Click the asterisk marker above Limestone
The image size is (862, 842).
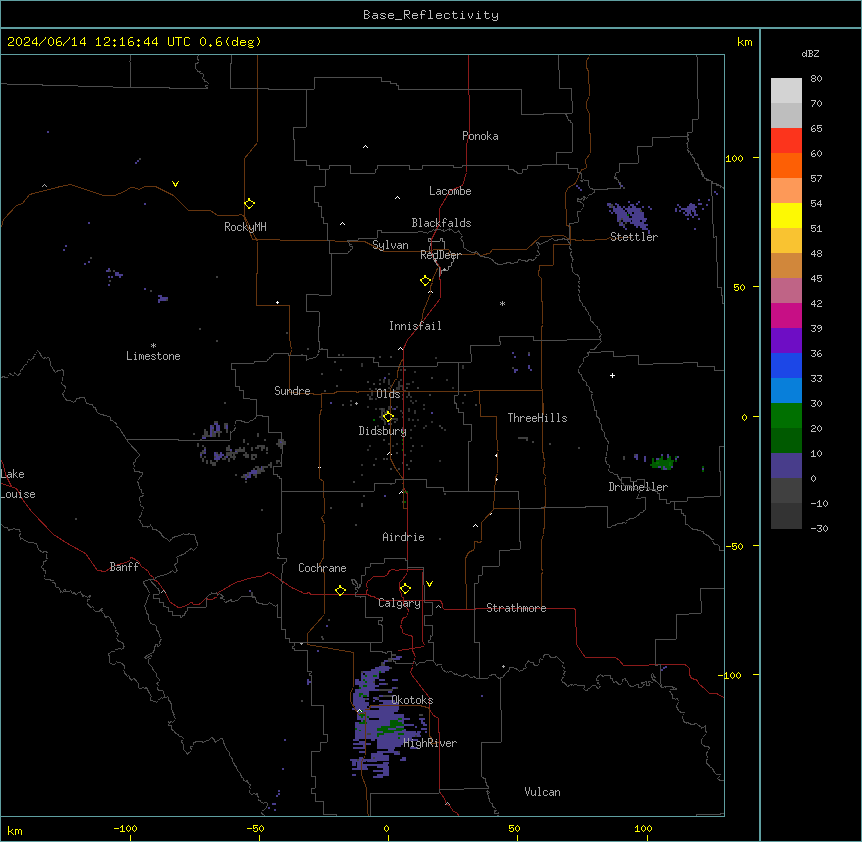(x=153, y=345)
